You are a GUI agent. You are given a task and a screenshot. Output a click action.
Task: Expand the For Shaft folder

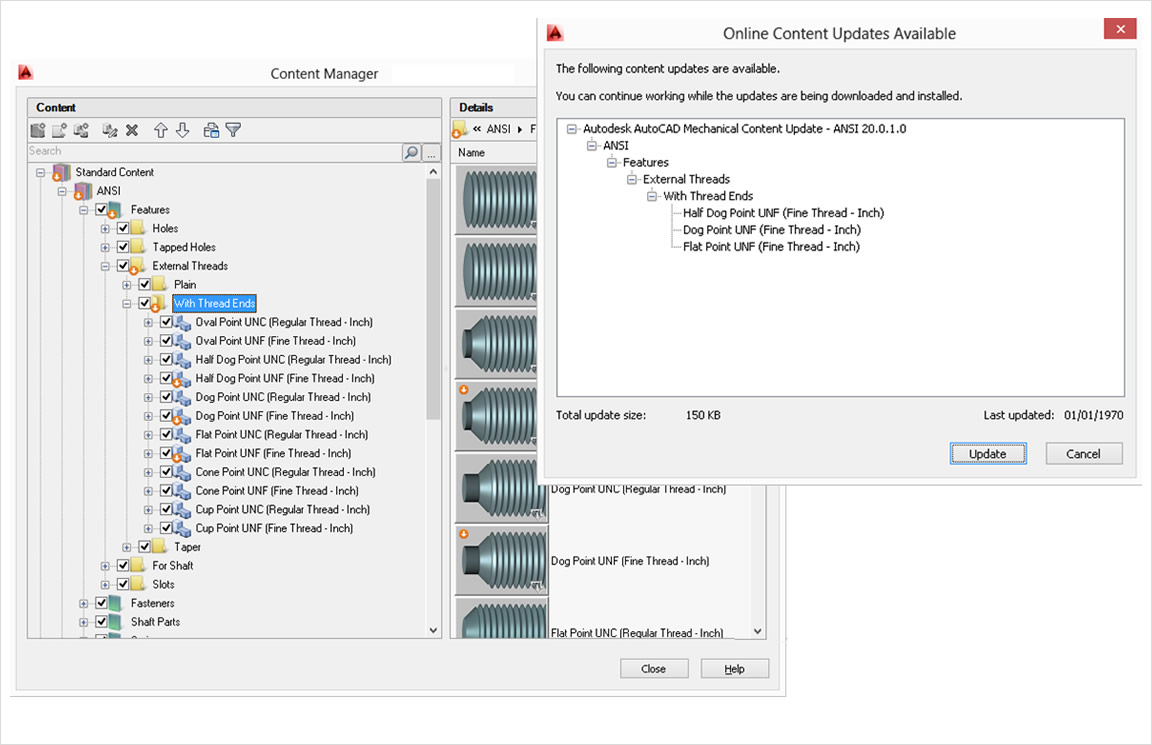pyautogui.click(x=105, y=566)
